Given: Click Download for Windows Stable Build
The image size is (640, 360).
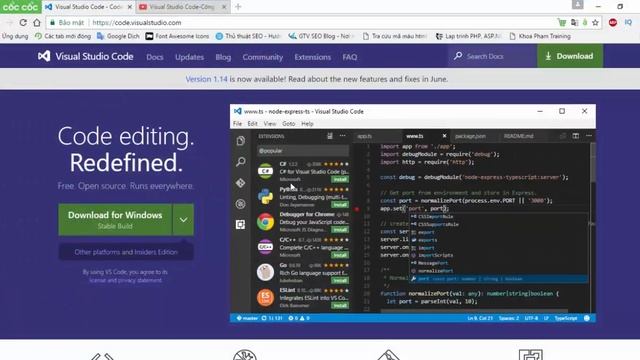Looking at the screenshot, I should (115, 220).
